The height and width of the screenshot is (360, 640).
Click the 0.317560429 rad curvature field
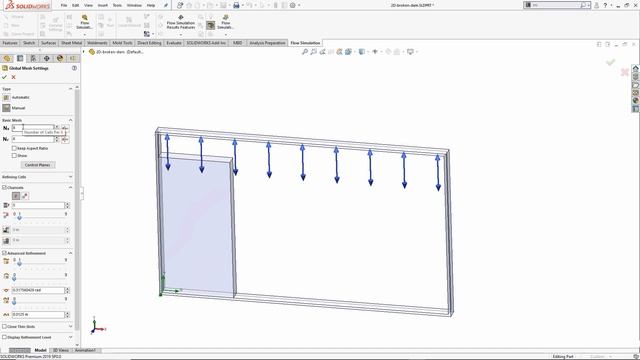tap(38, 290)
